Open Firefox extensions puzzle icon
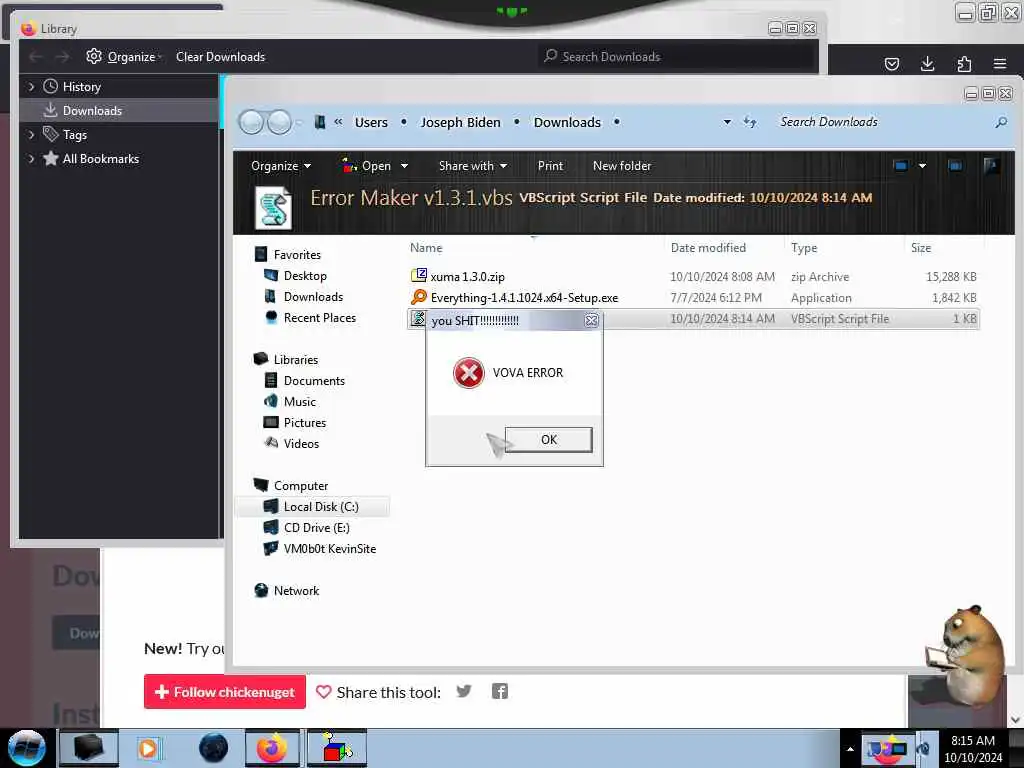 click(x=964, y=63)
